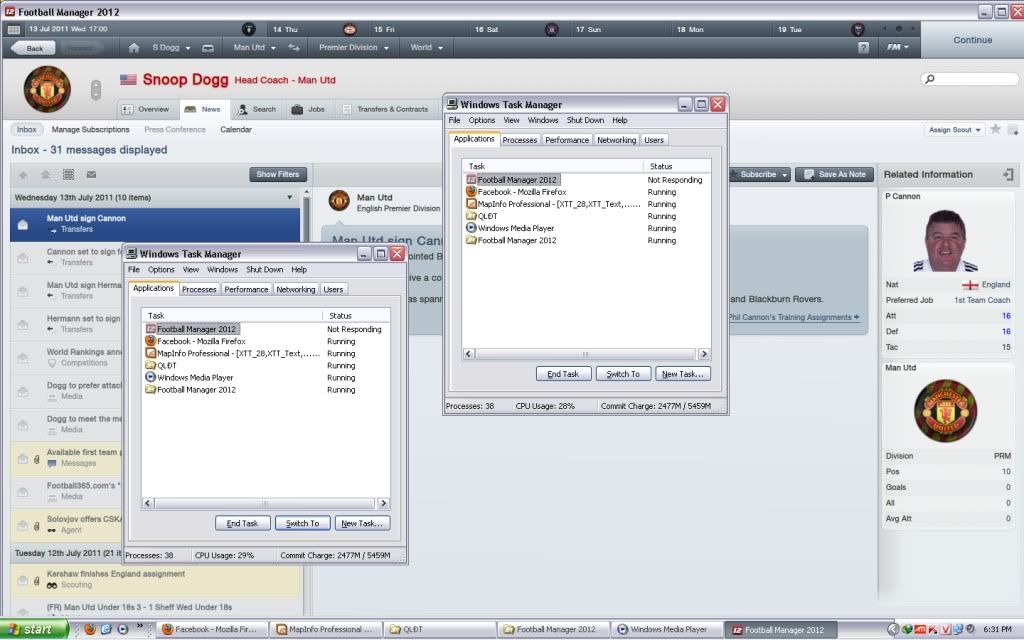Click Switch To in upper Task Manager

pyautogui.click(x=623, y=374)
